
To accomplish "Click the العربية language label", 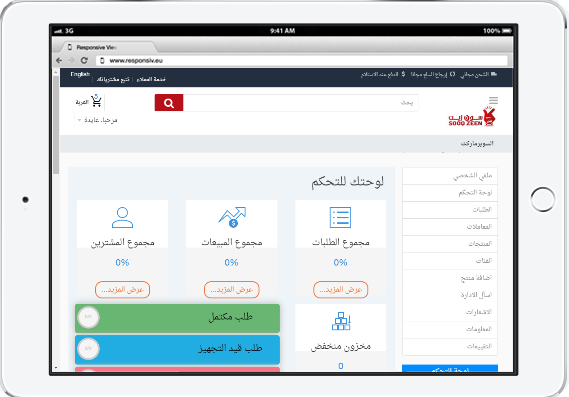I will 82,102.
